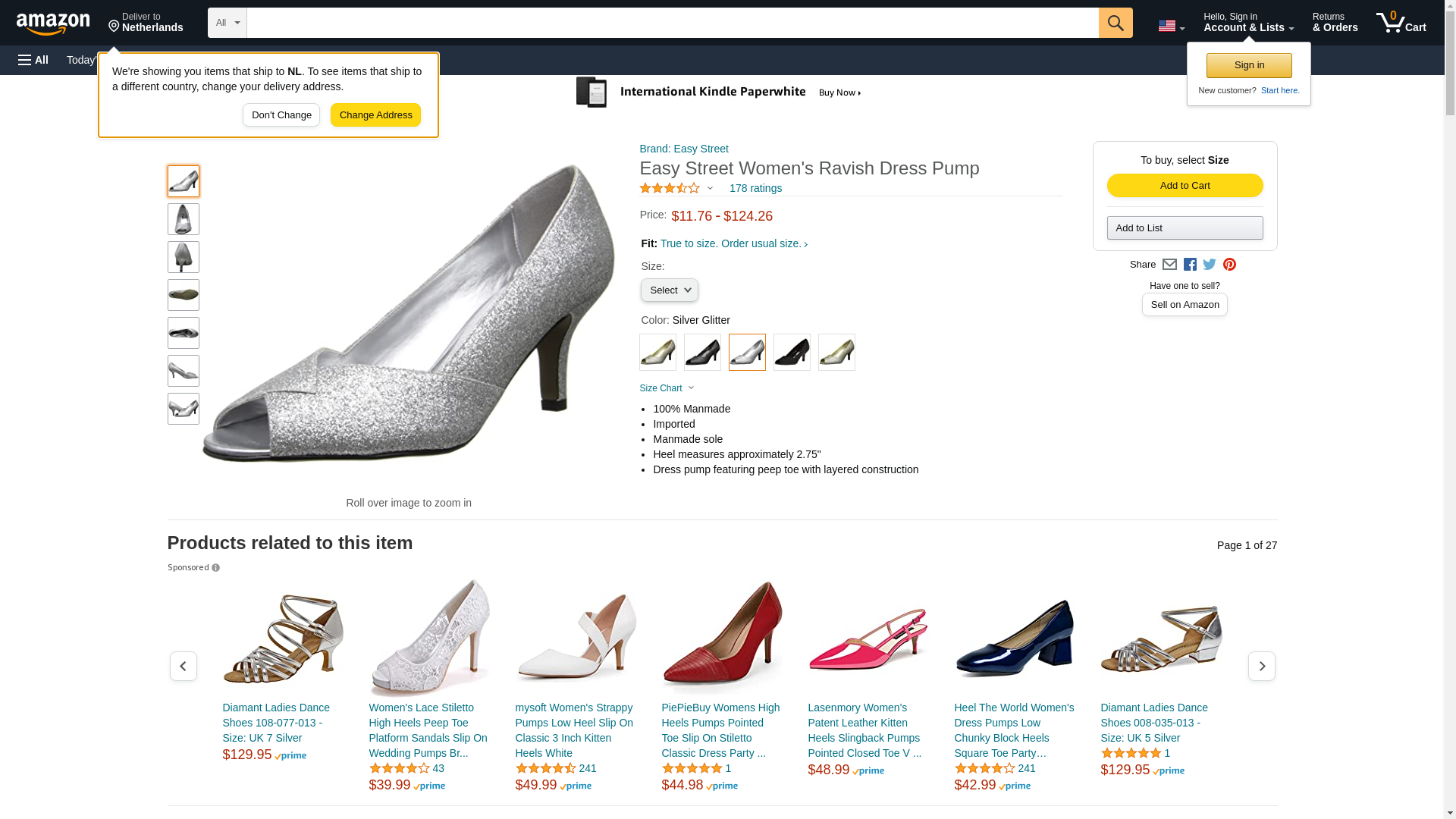1456x819 pixels.
Task: Open the 178 ratings link
Action: (755, 188)
